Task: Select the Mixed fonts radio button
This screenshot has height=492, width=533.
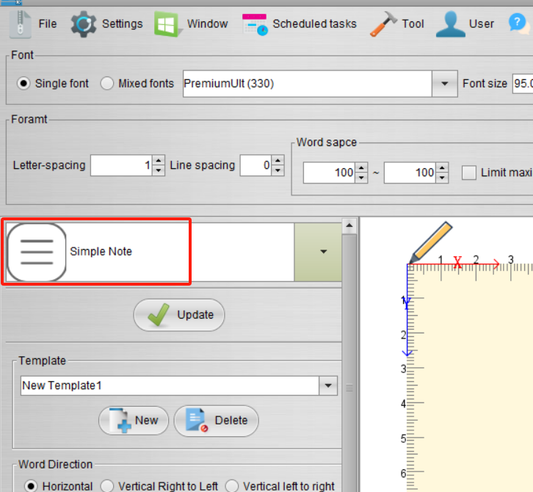Action: click(x=107, y=83)
